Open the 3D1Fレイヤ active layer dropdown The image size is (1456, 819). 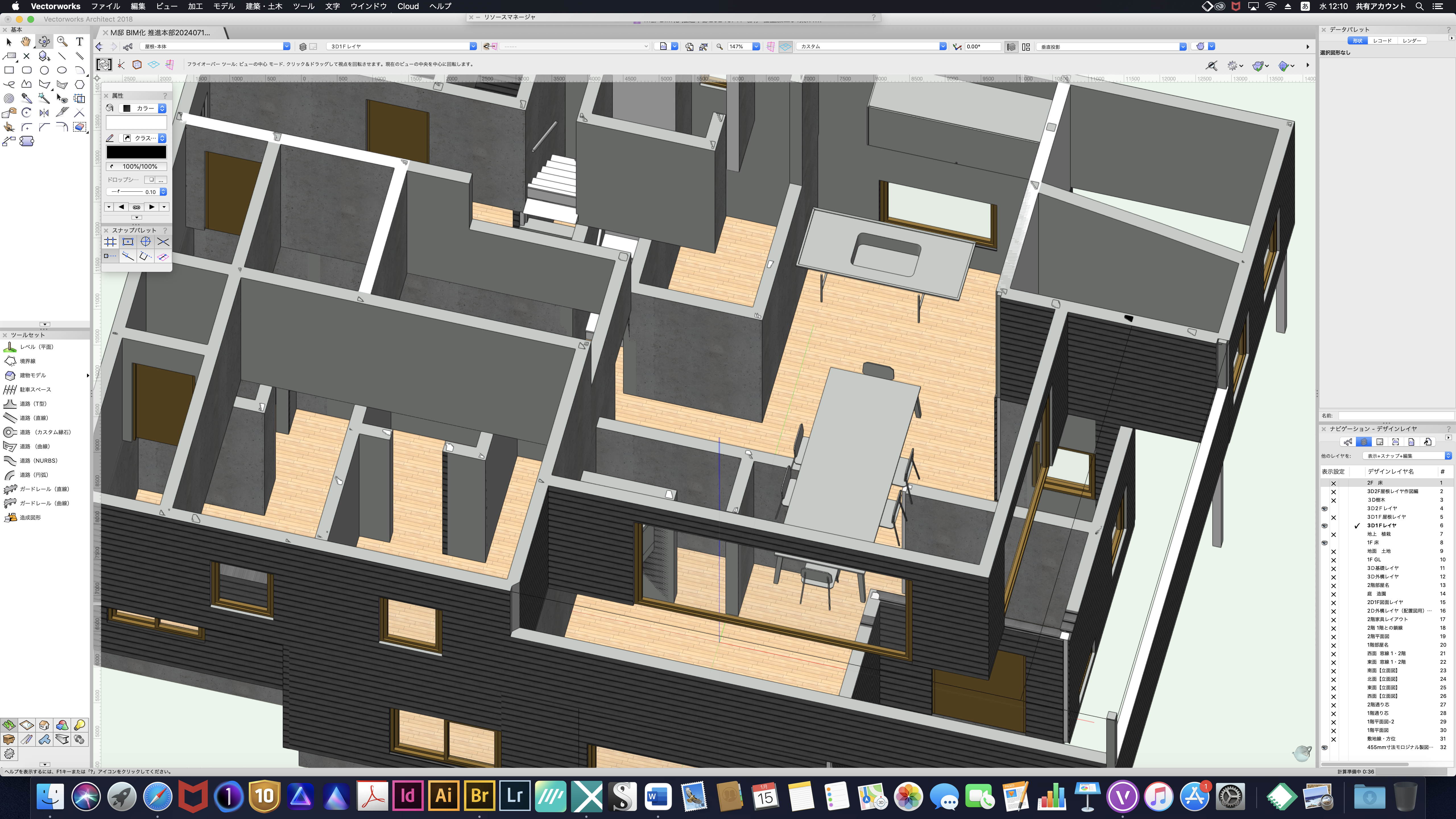[473, 46]
